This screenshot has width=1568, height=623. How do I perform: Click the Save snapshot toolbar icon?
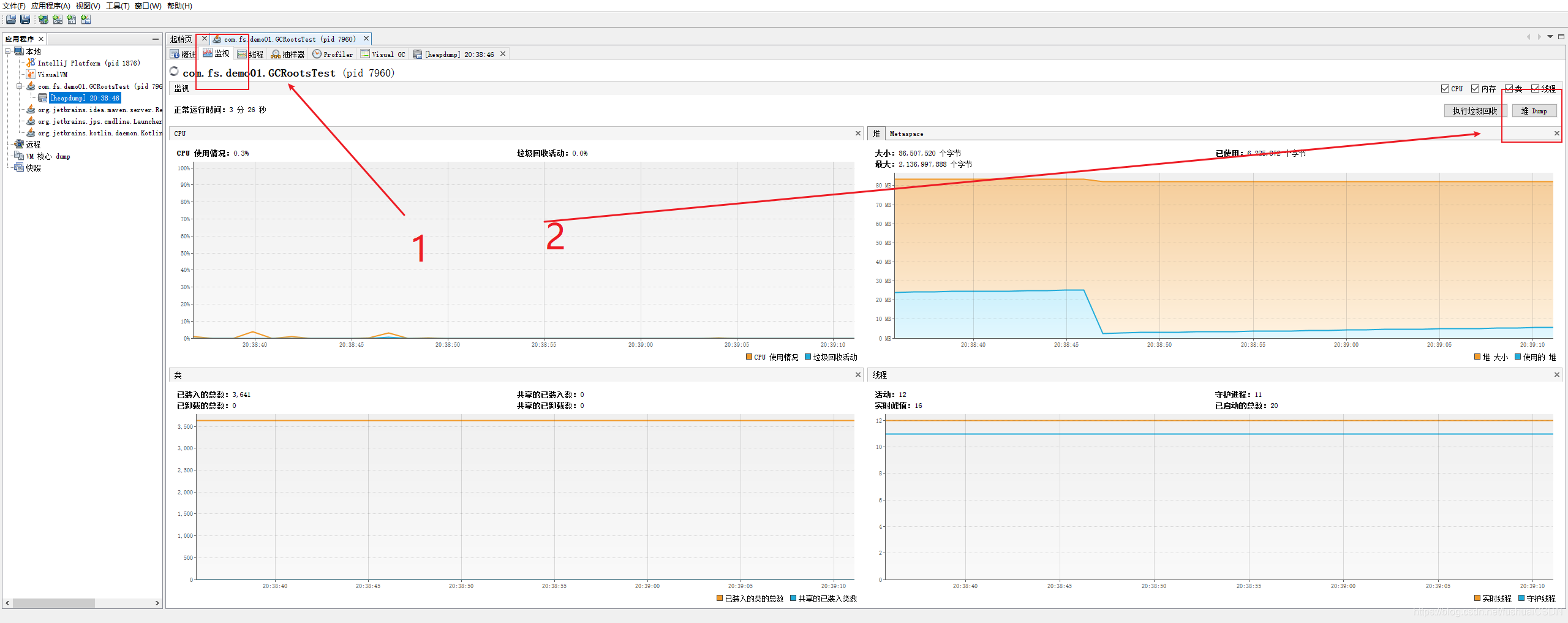[x=25, y=20]
